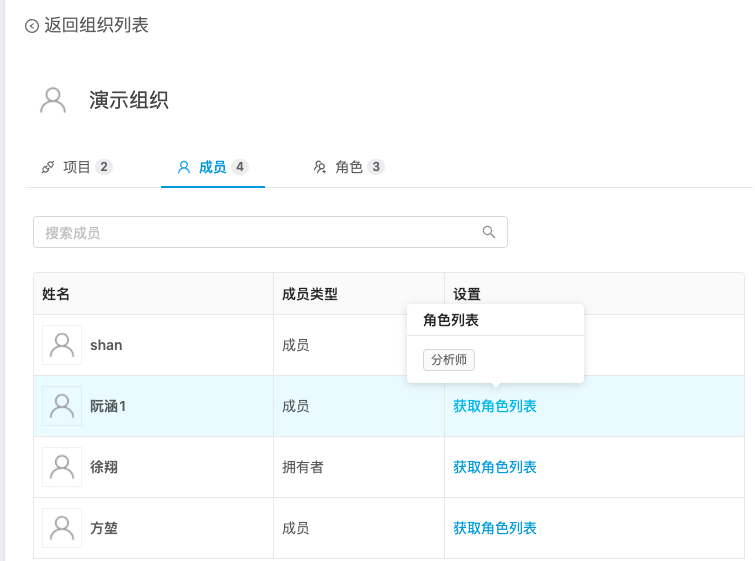The height and width of the screenshot is (561, 755).
Task: Open the 角色 tab
Action: (x=348, y=167)
